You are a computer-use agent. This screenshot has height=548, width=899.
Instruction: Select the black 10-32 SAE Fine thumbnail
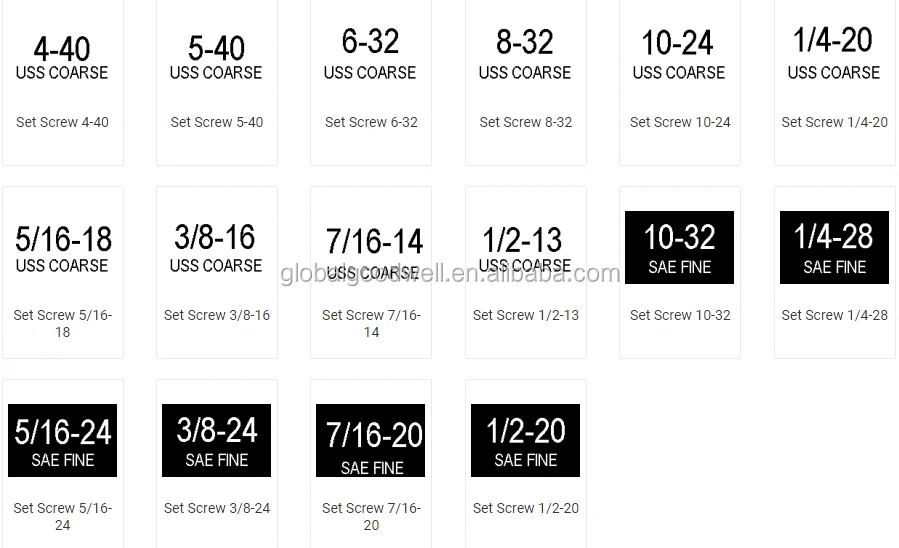(x=680, y=247)
